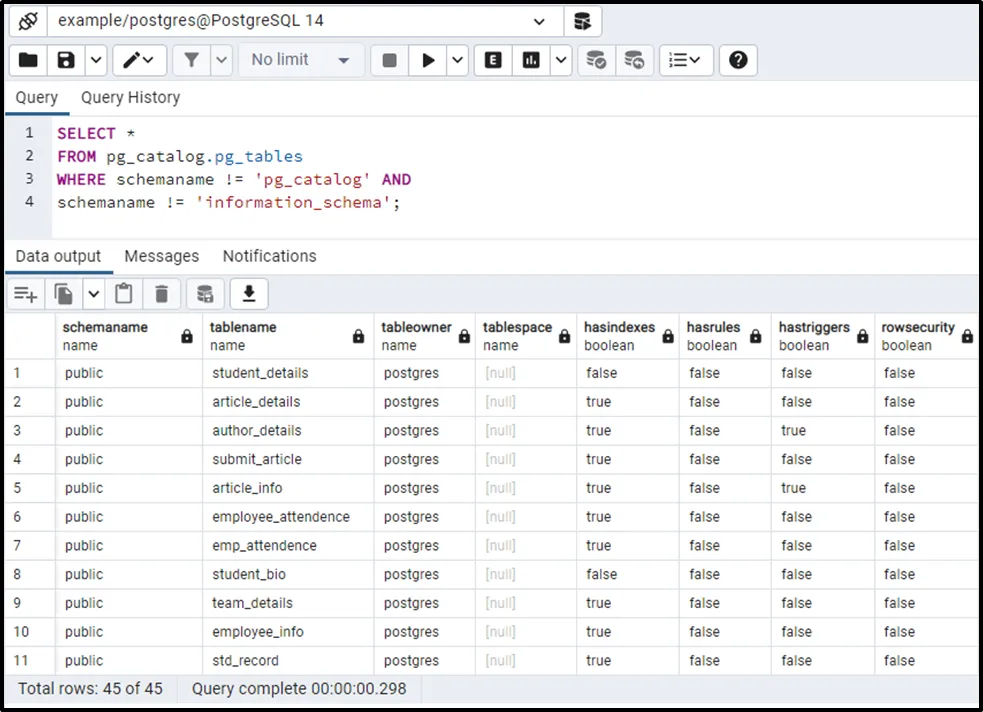The image size is (983, 712).
Task: Open the Messages tab
Action: pos(161,256)
